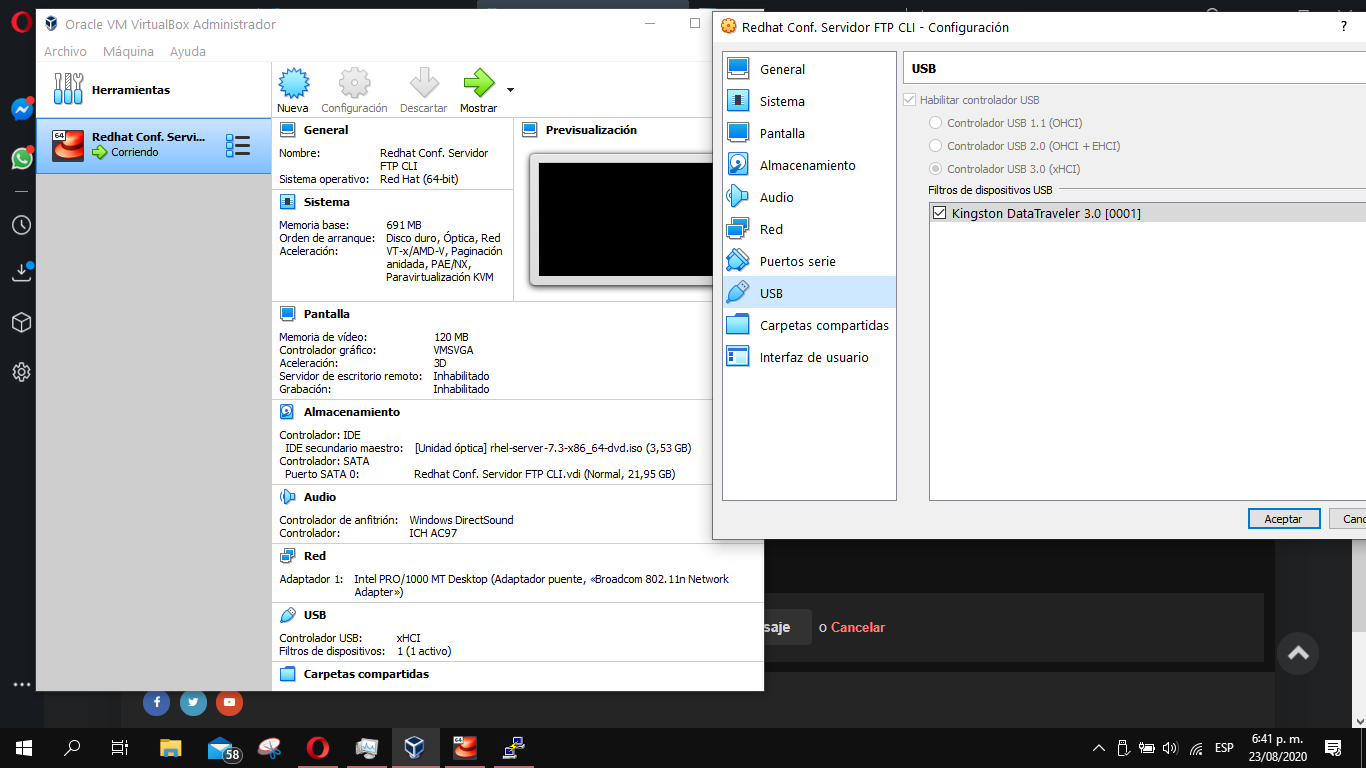The height and width of the screenshot is (768, 1366).
Task: Select Sistema in the Configuración dialog
Action: [x=809, y=101]
